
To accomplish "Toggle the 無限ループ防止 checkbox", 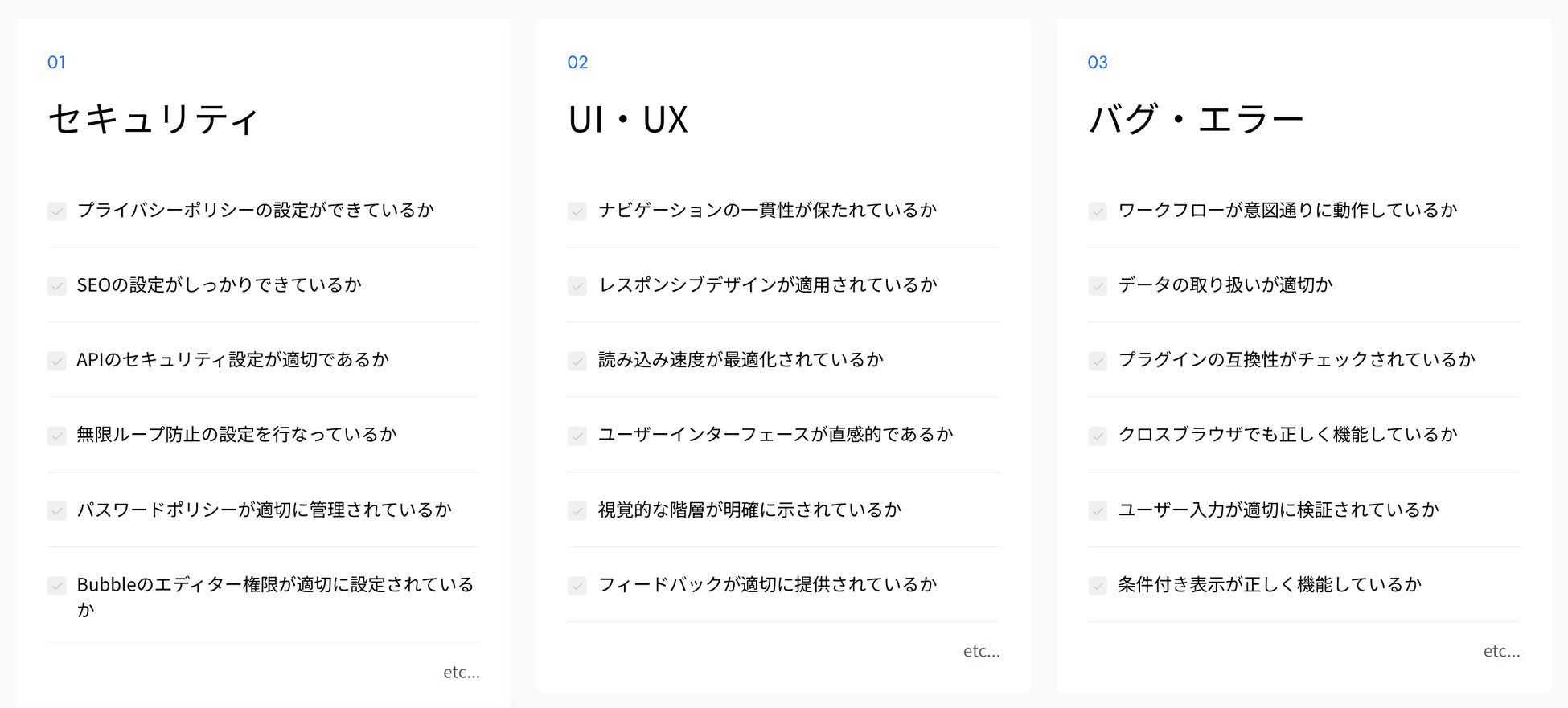I will [x=57, y=436].
